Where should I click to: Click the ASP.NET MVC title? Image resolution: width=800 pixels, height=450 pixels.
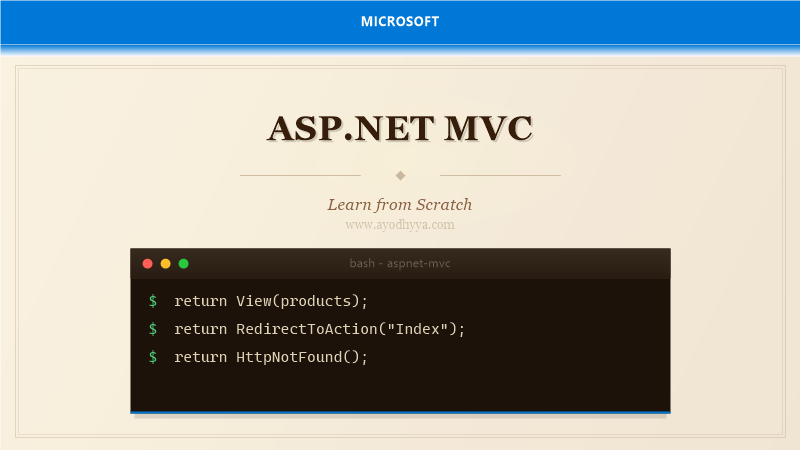tap(400, 128)
